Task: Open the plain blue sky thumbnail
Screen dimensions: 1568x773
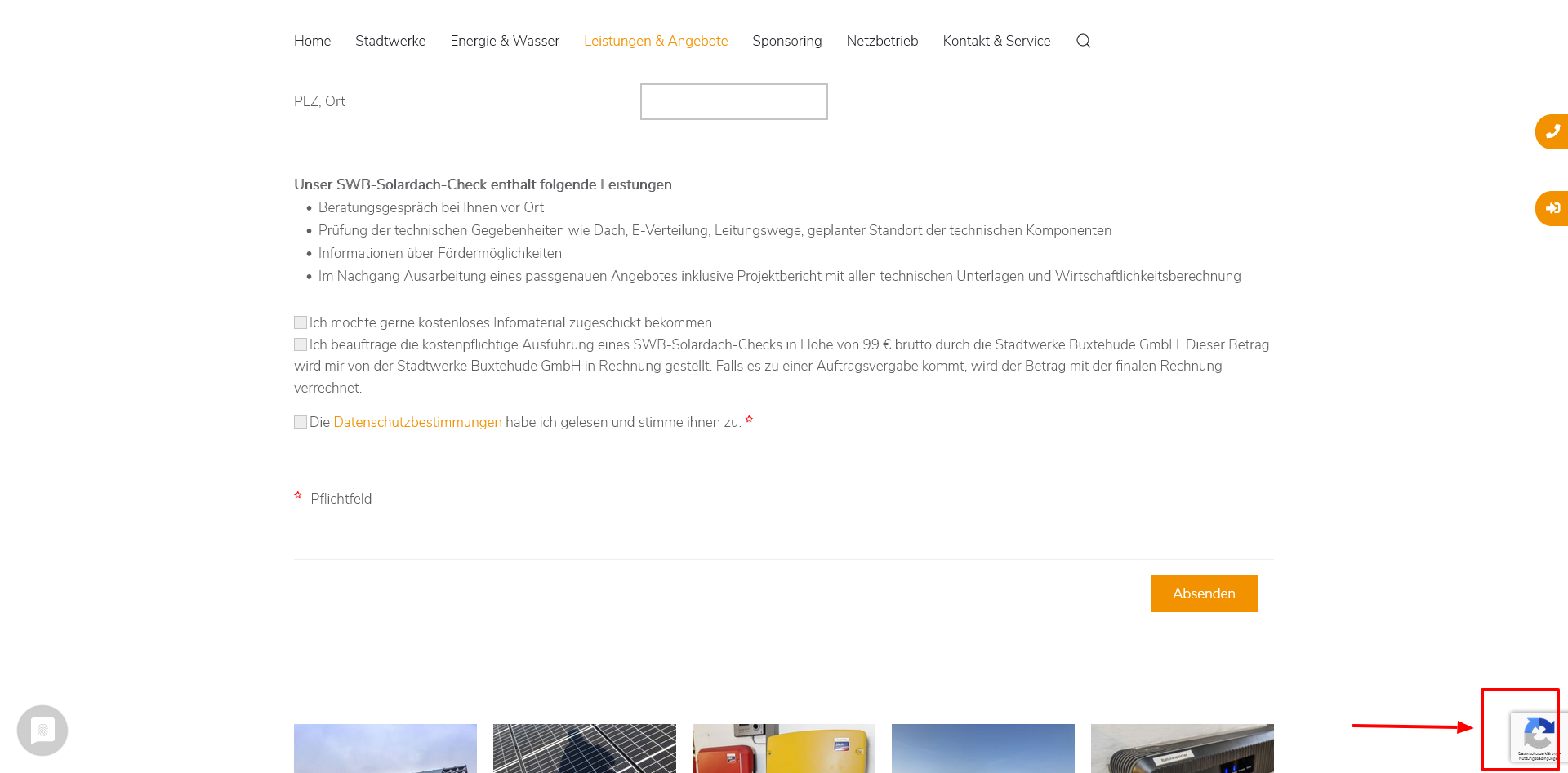Action: pos(983,749)
